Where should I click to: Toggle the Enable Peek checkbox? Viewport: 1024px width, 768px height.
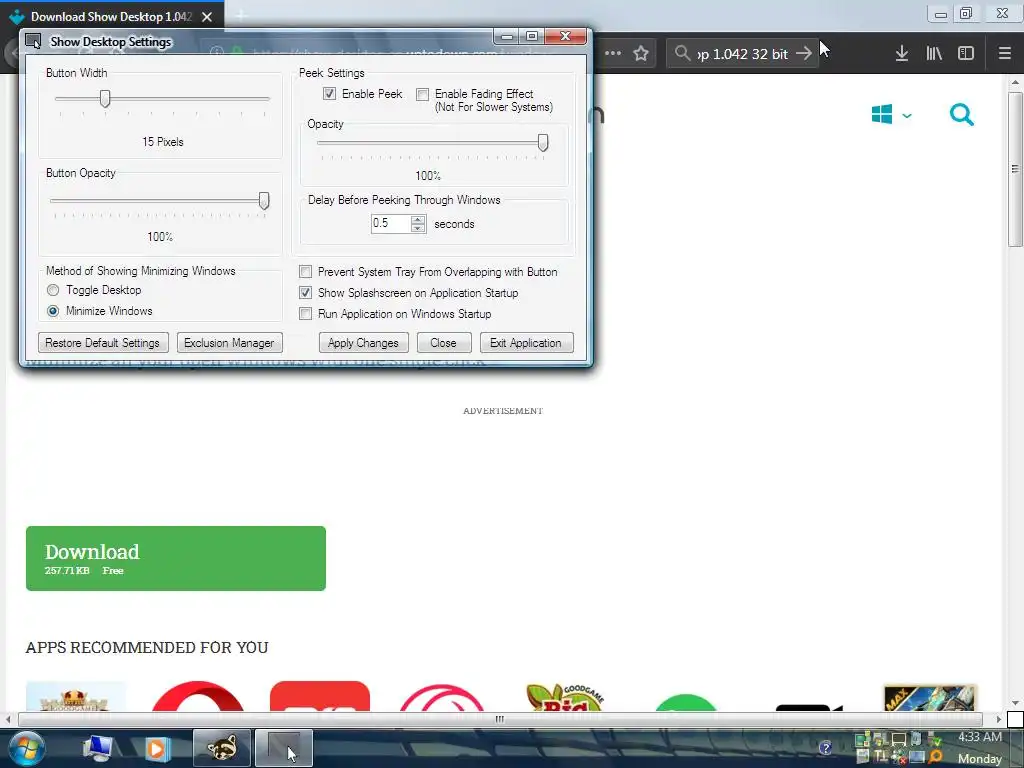click(329, 94)
